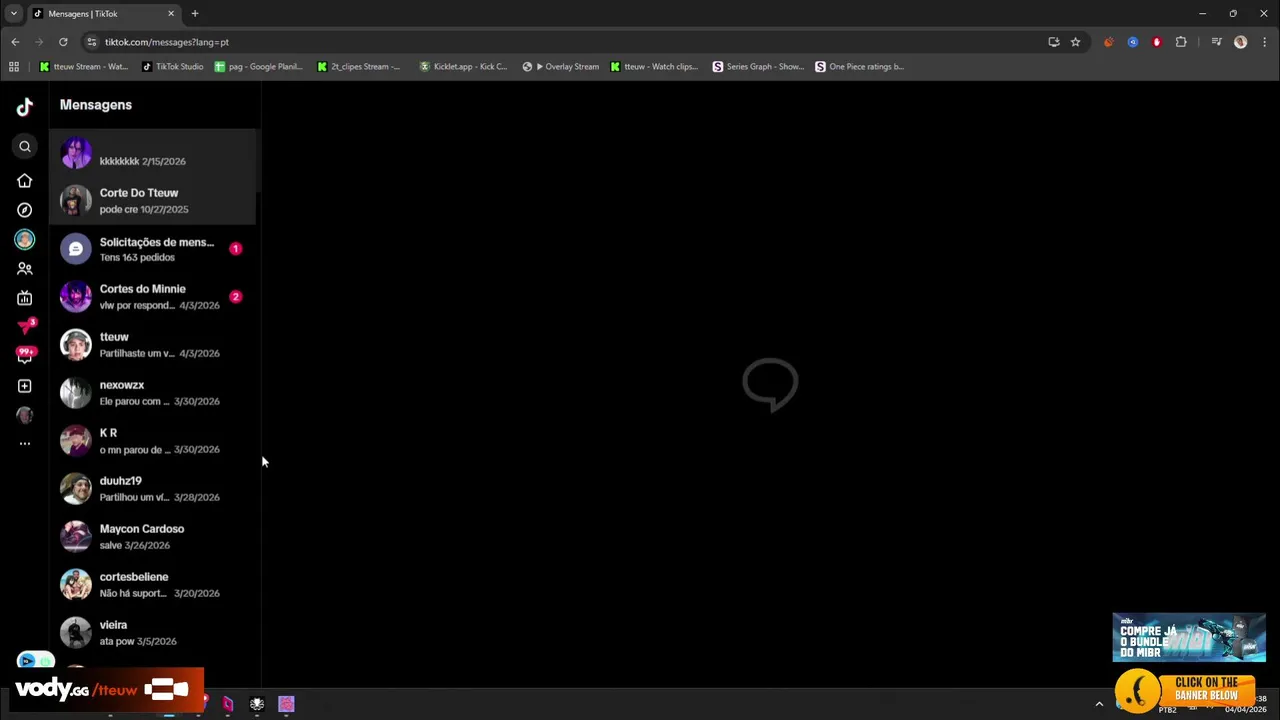Open the Maycon Cardoso conversation

(152, 537)
